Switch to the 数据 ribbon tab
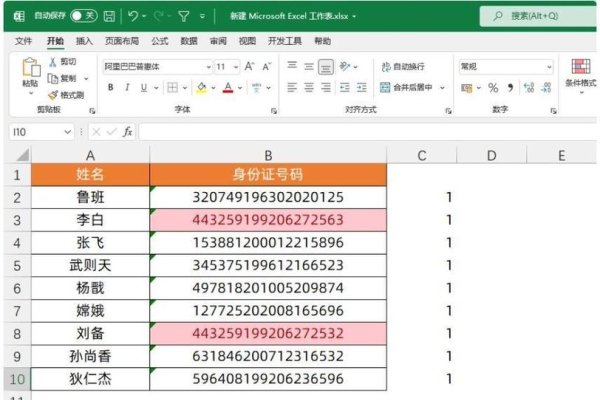Viewport: 600px width, 400px height. (189, 41)
